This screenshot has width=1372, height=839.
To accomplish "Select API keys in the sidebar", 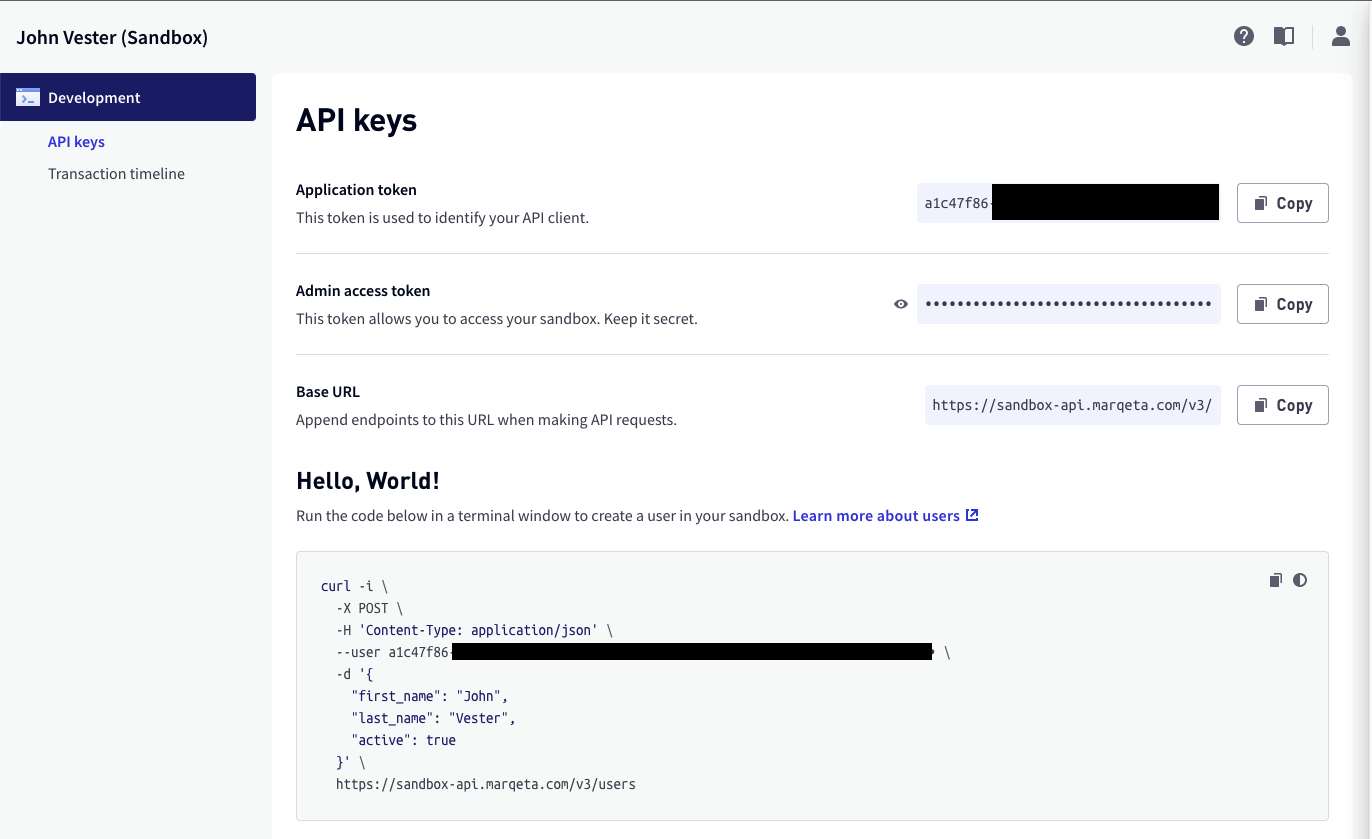I will 76,141.
